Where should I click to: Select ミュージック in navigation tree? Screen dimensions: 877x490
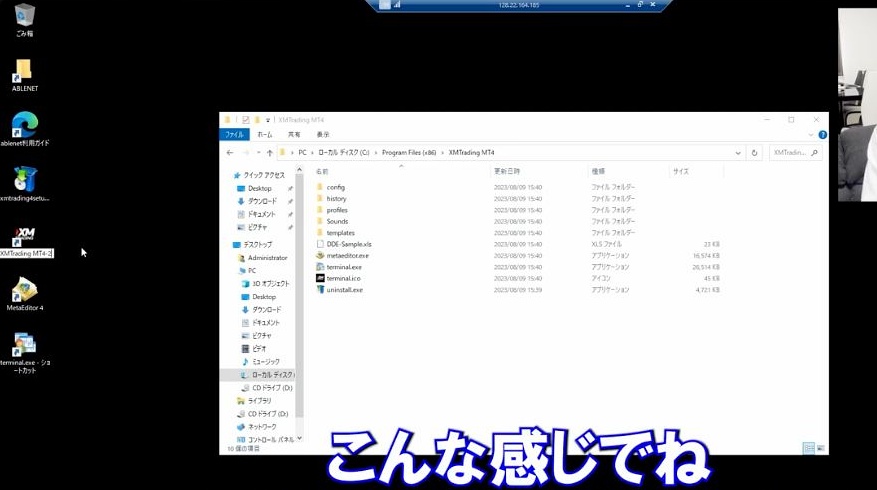[x=266, y=362]
